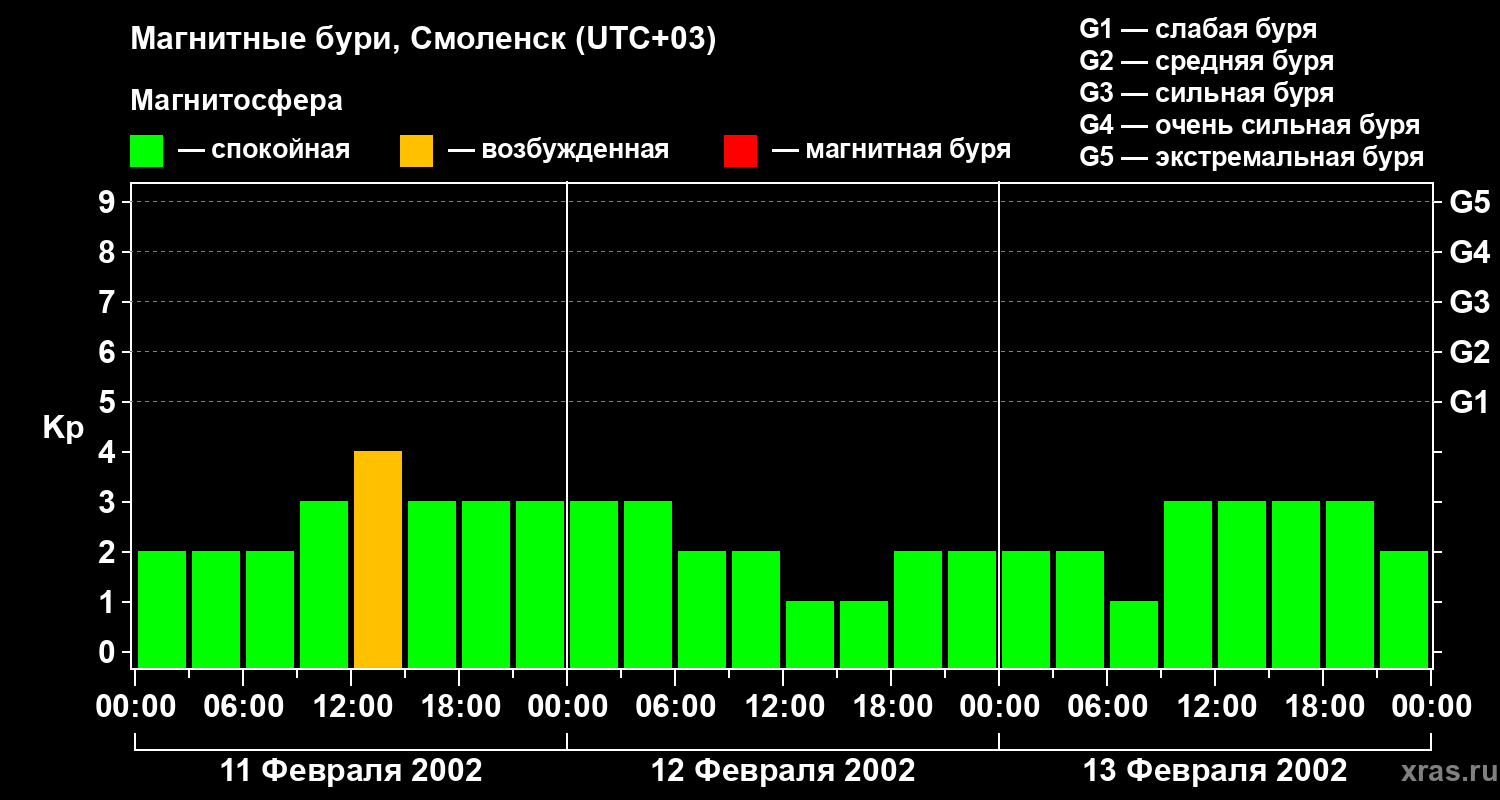
Task: Click the final 00:00 label ending 13 February
Action: point(1431,707)
